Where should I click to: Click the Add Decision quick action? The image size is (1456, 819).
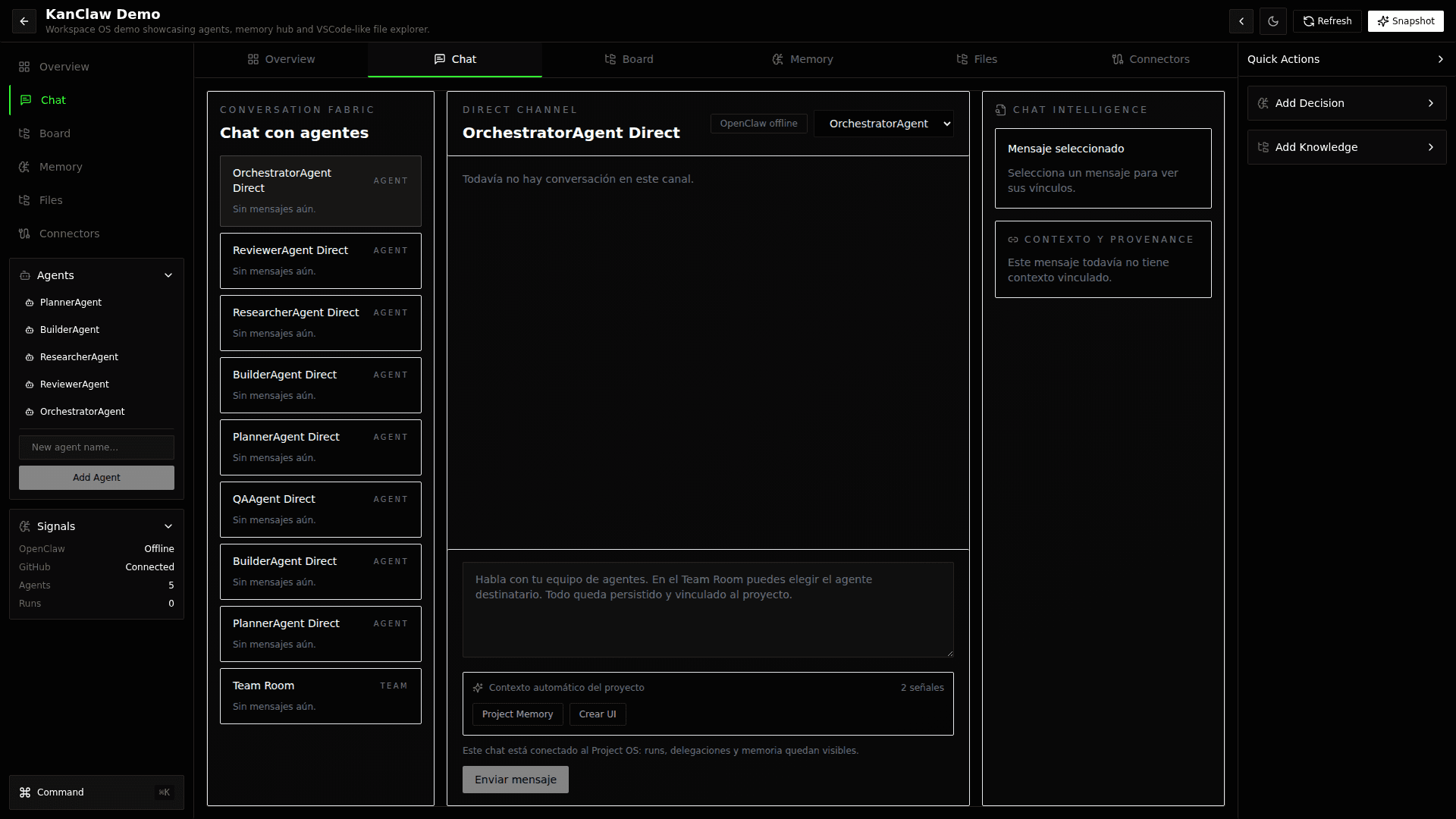[x=1347, y=103]
